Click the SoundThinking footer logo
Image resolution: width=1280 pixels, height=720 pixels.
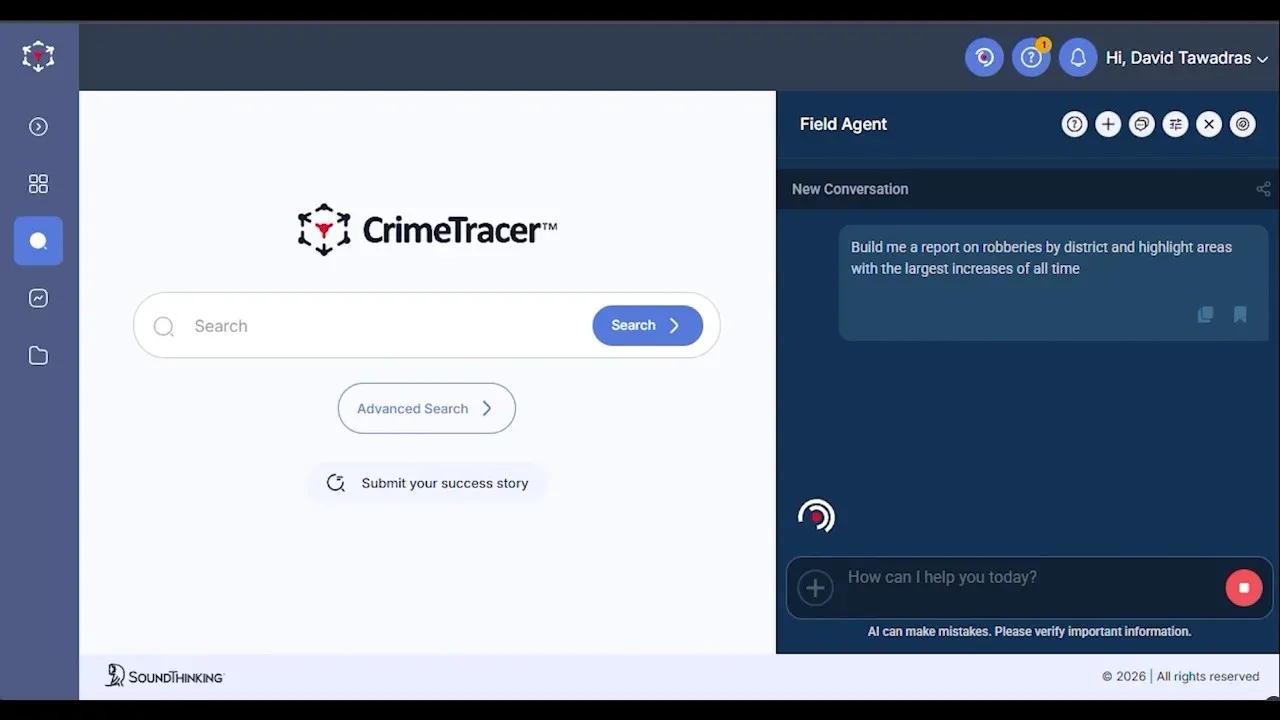coord(164,676)
